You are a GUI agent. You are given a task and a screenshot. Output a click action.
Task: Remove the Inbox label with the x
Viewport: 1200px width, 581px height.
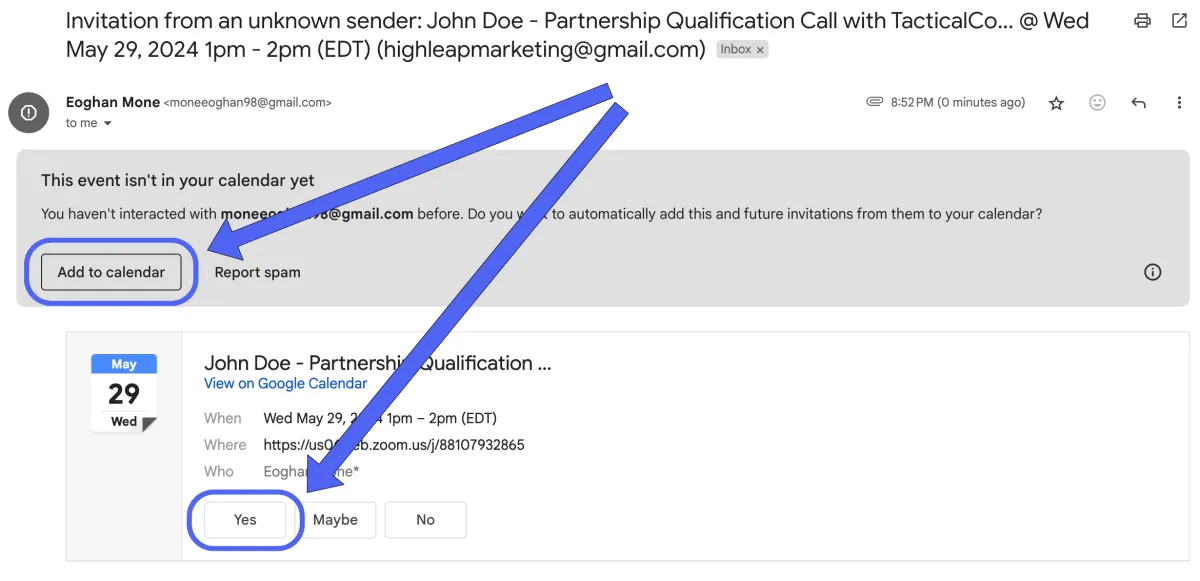[x=760, y=49]
